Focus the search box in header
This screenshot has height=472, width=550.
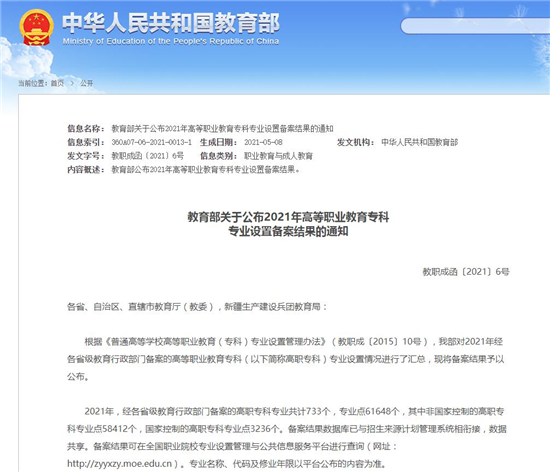(x=475, y=26)
